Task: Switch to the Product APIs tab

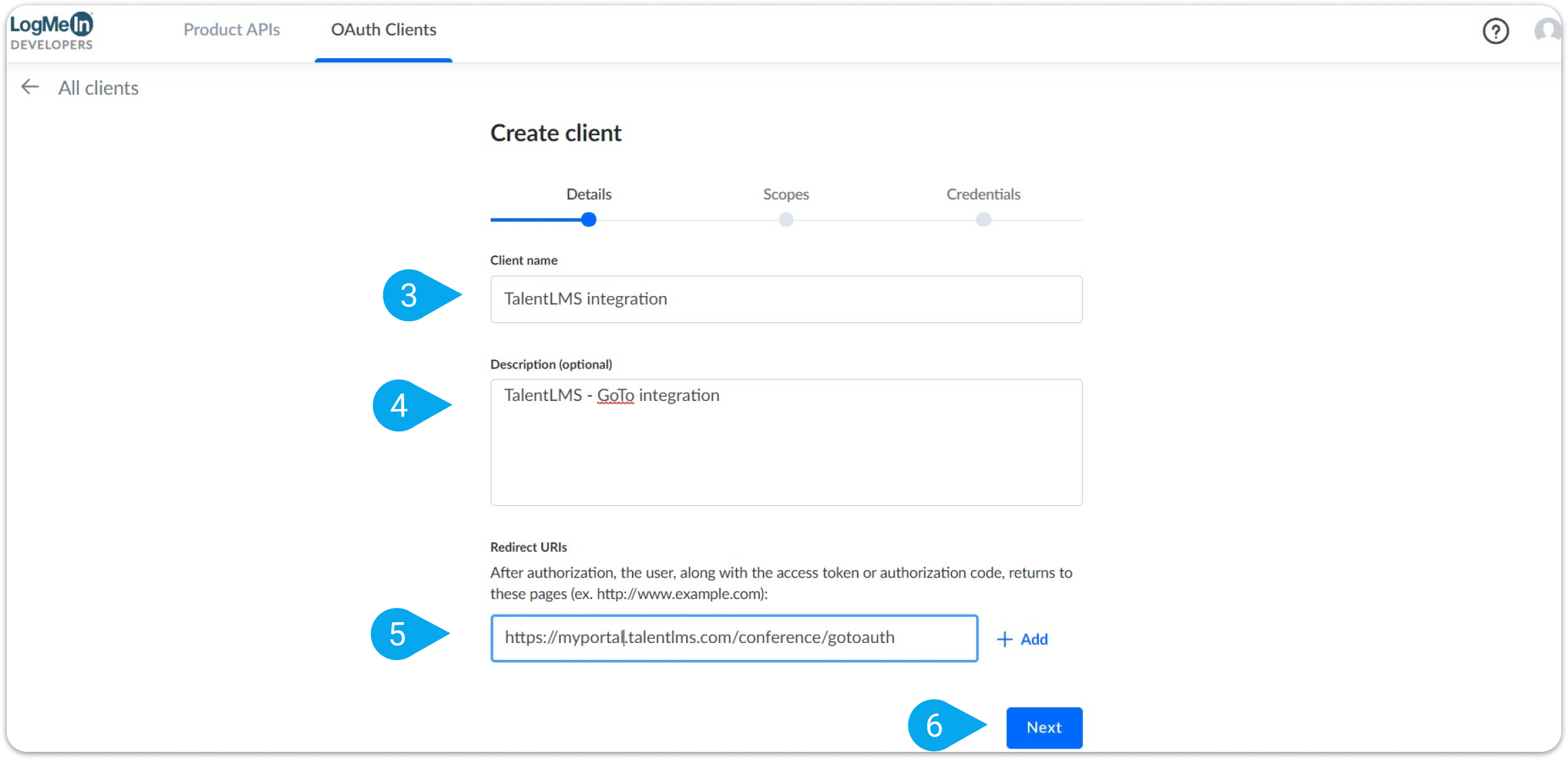Action: [231, 30]
